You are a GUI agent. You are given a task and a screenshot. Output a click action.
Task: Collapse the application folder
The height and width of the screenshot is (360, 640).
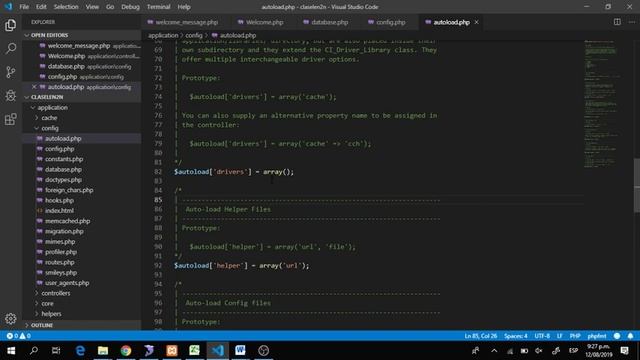click(52, 108)
